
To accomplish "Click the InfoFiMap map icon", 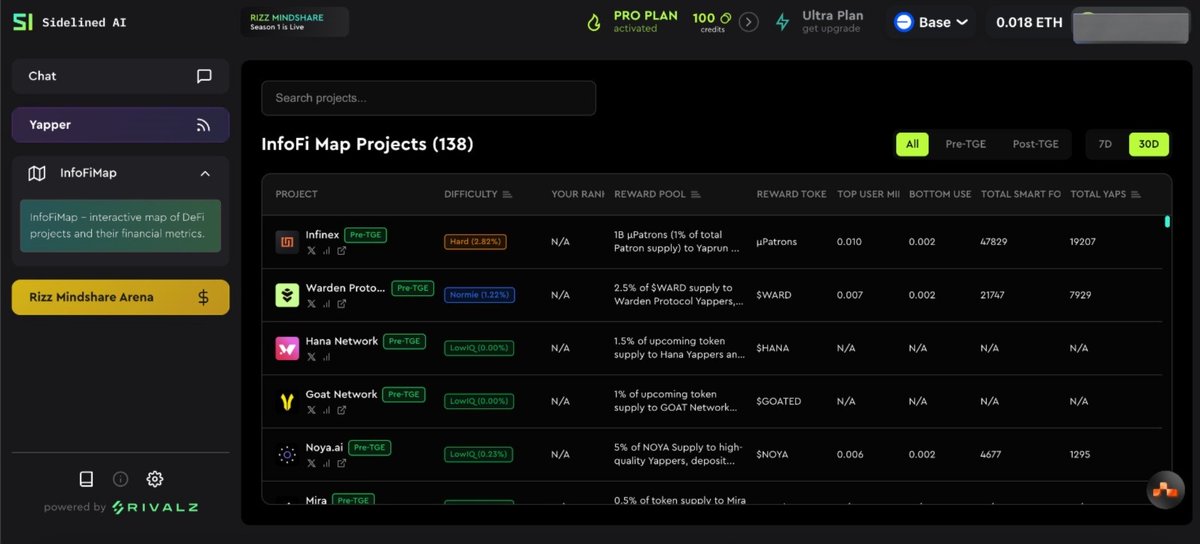I will pyautogui.click(x=37, y=173).
